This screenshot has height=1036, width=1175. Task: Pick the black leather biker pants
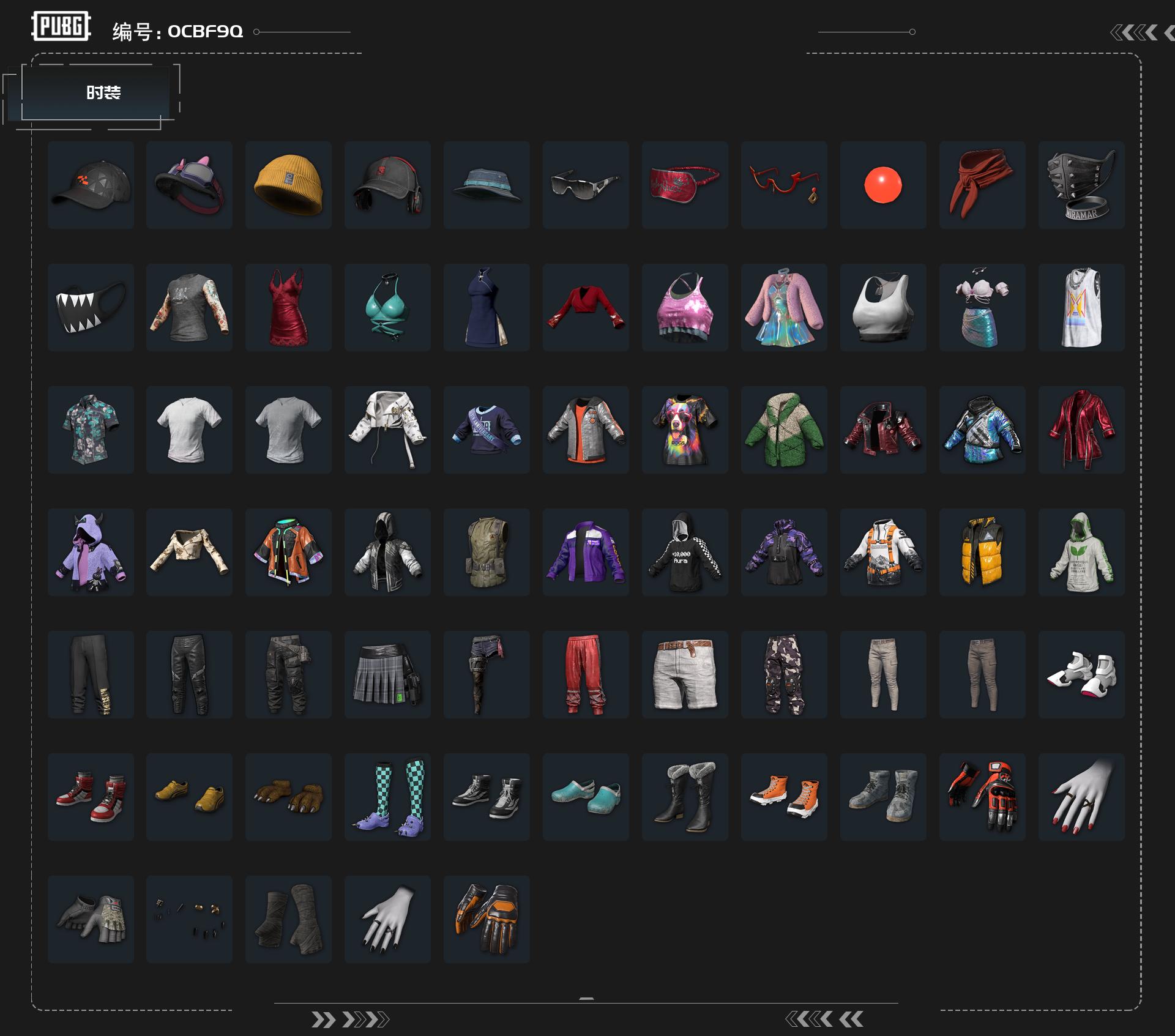[x=189, y=674]
